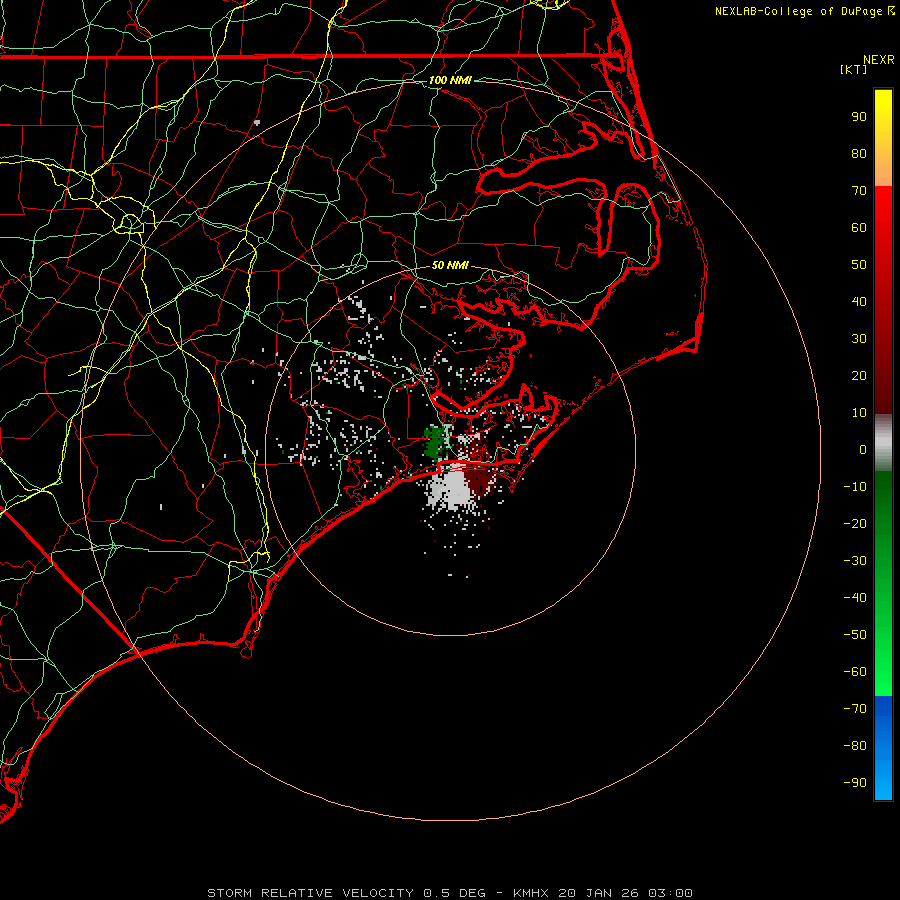The height and width of the screenshot is (900, 900).
Task: Click the -60 value on the velocity scale
Action: coord(855,672)
